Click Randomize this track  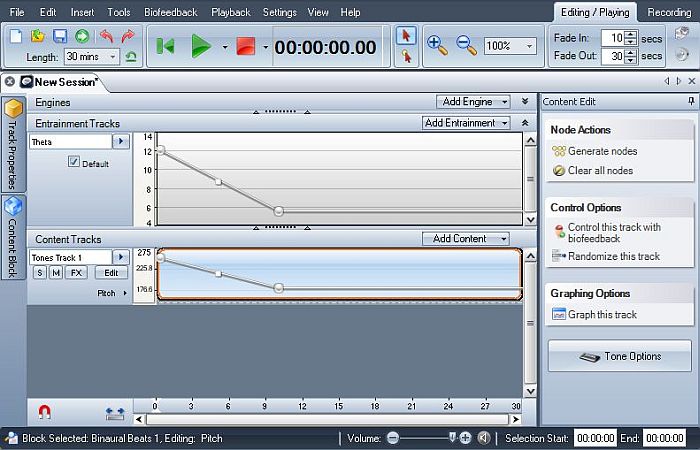(606, 256)
